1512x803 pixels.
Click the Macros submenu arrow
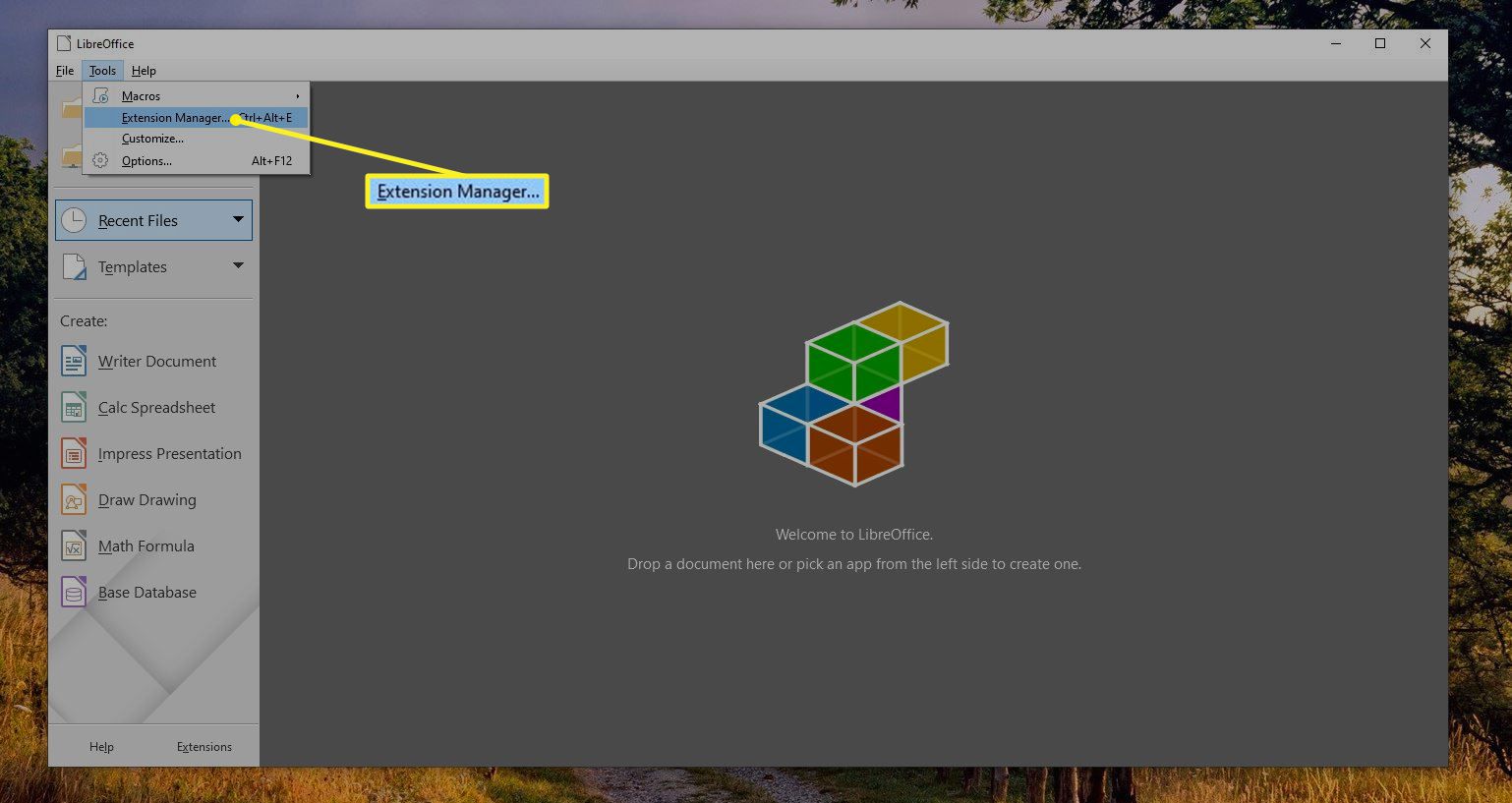298,96
